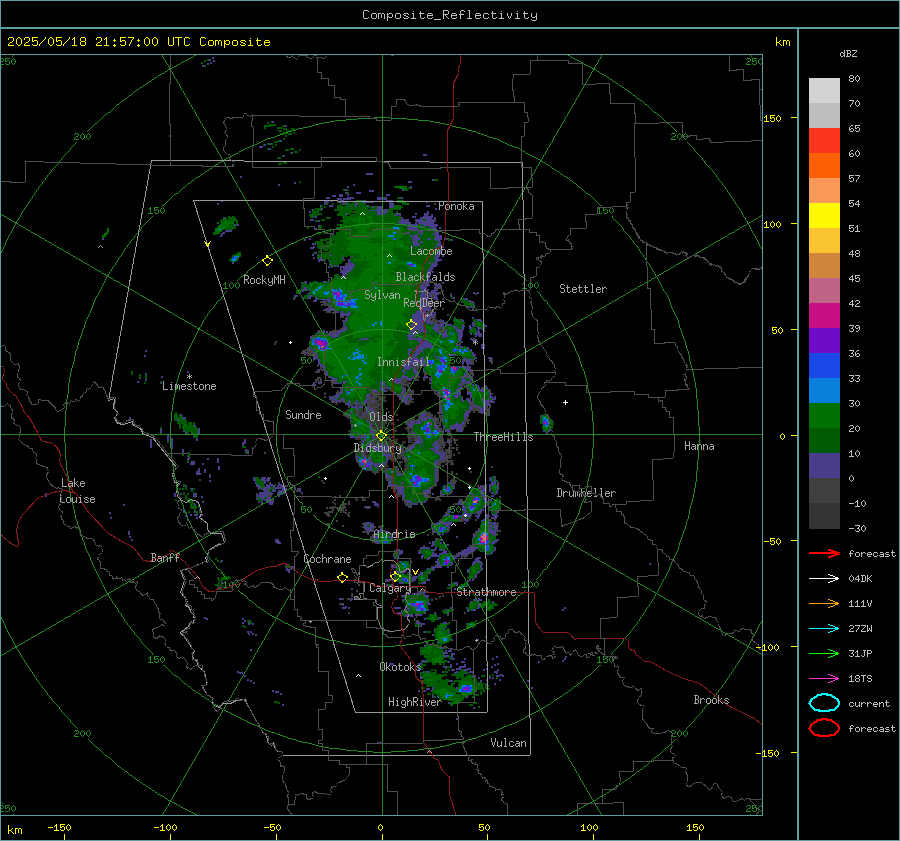Click the Ponoka city label
The height and width of the screenshot is (841, 900).
click(456, 206)
